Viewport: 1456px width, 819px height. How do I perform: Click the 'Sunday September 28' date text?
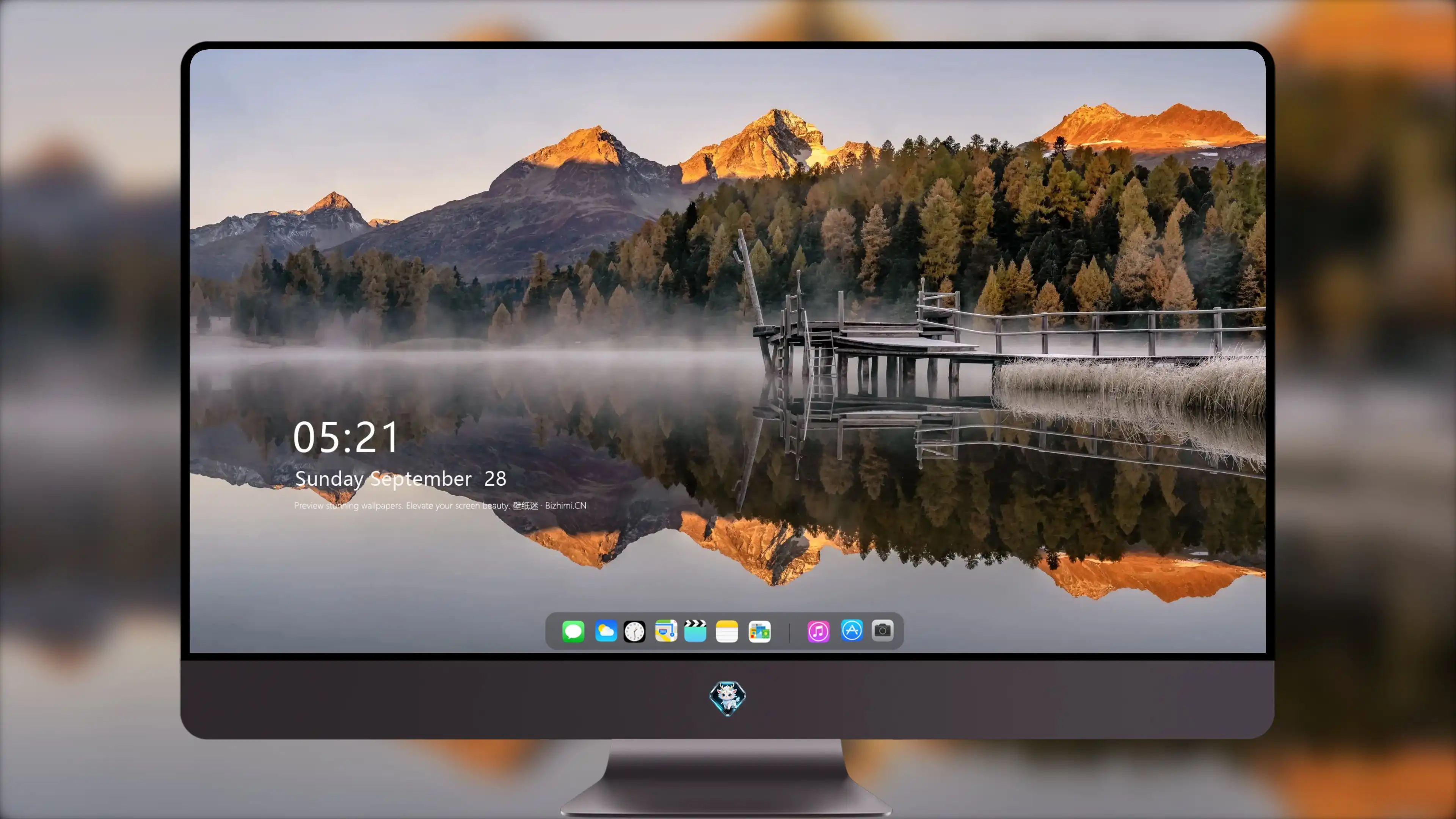tap(401, 479)
